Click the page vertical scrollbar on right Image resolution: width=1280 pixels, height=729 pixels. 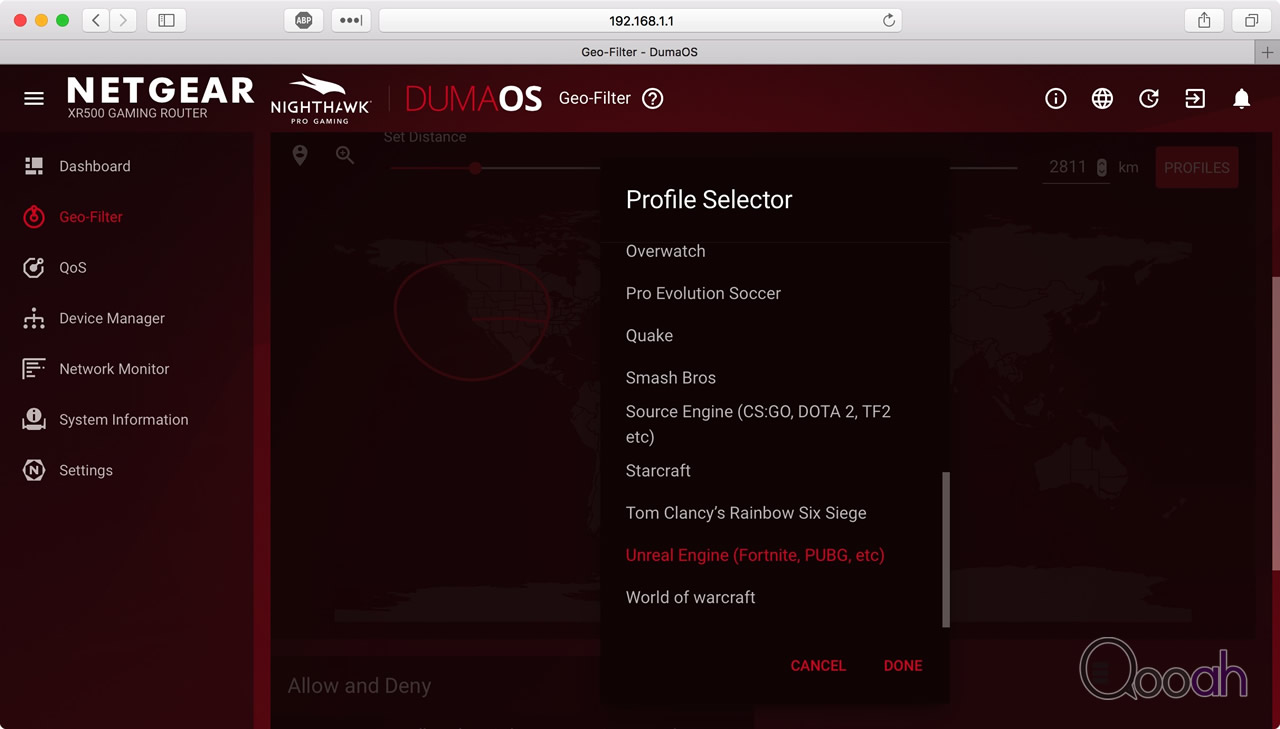1276,424
